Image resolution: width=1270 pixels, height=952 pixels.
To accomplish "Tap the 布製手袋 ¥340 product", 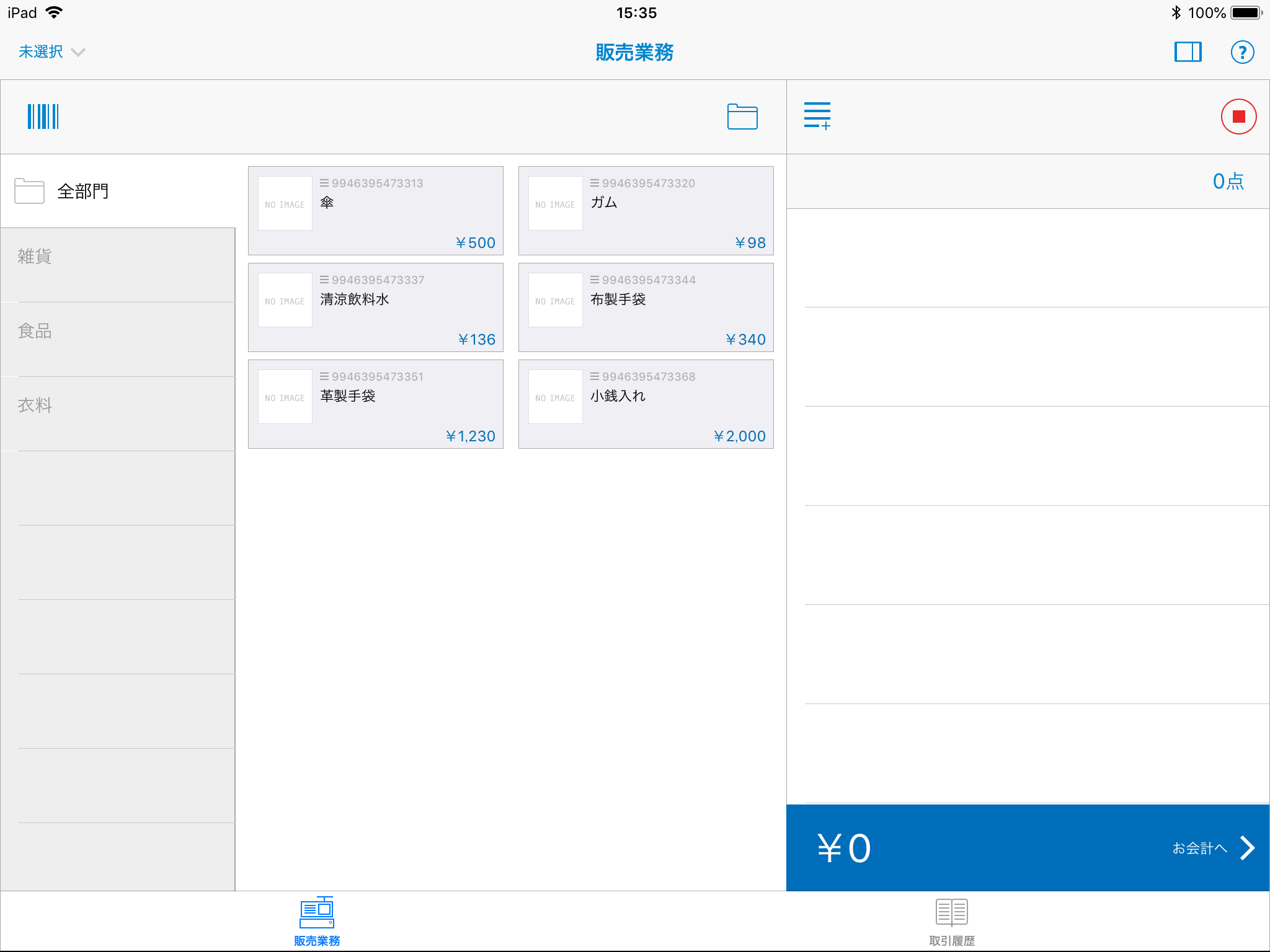I will click(x=646, y=307).
